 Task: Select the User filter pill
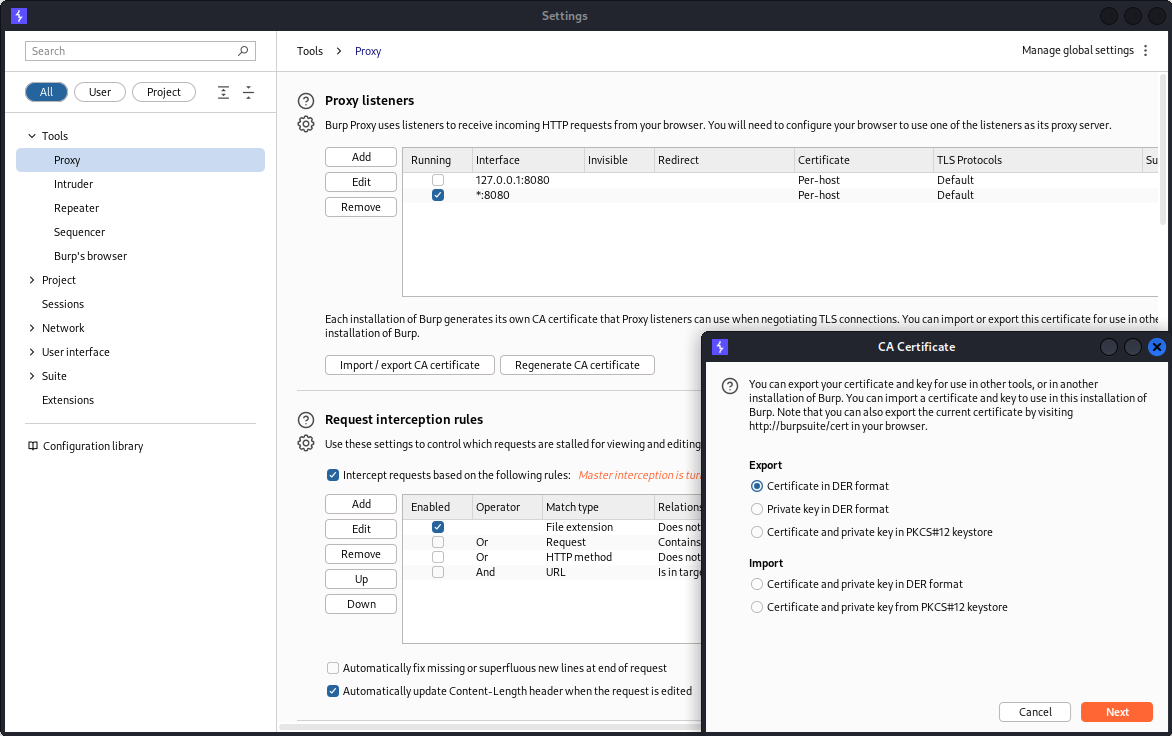click(100, 92)
